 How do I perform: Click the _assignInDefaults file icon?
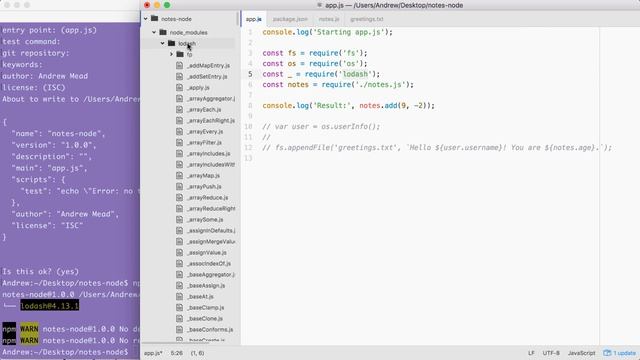pyautogui.click(x=179, y=231)
